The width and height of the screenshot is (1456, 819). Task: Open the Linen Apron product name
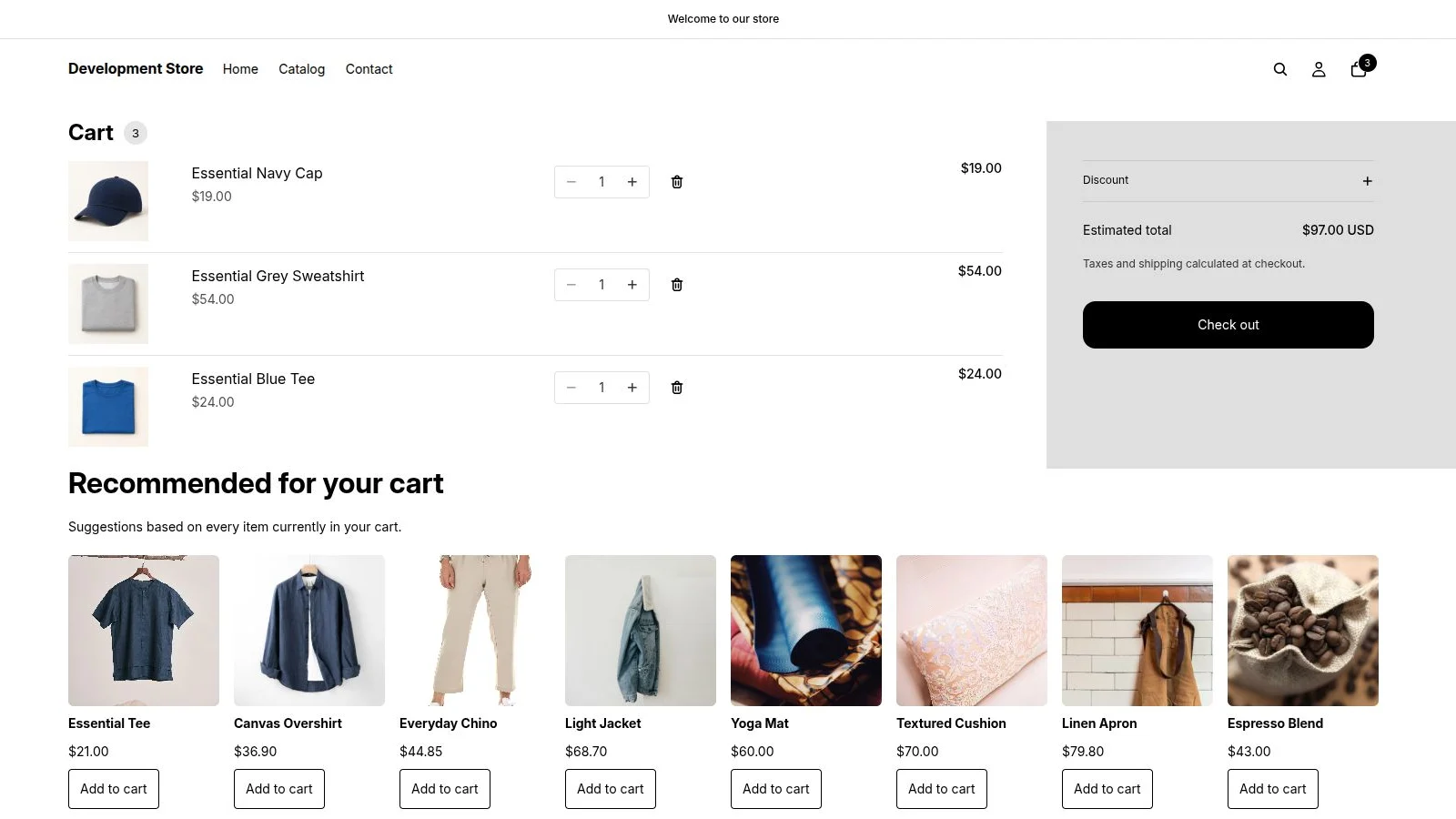(x=1099, y=723)
